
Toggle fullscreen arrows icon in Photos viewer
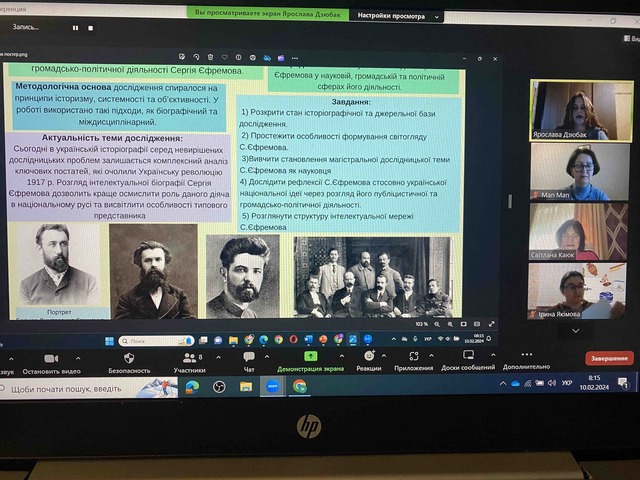[x=491, y=324]
